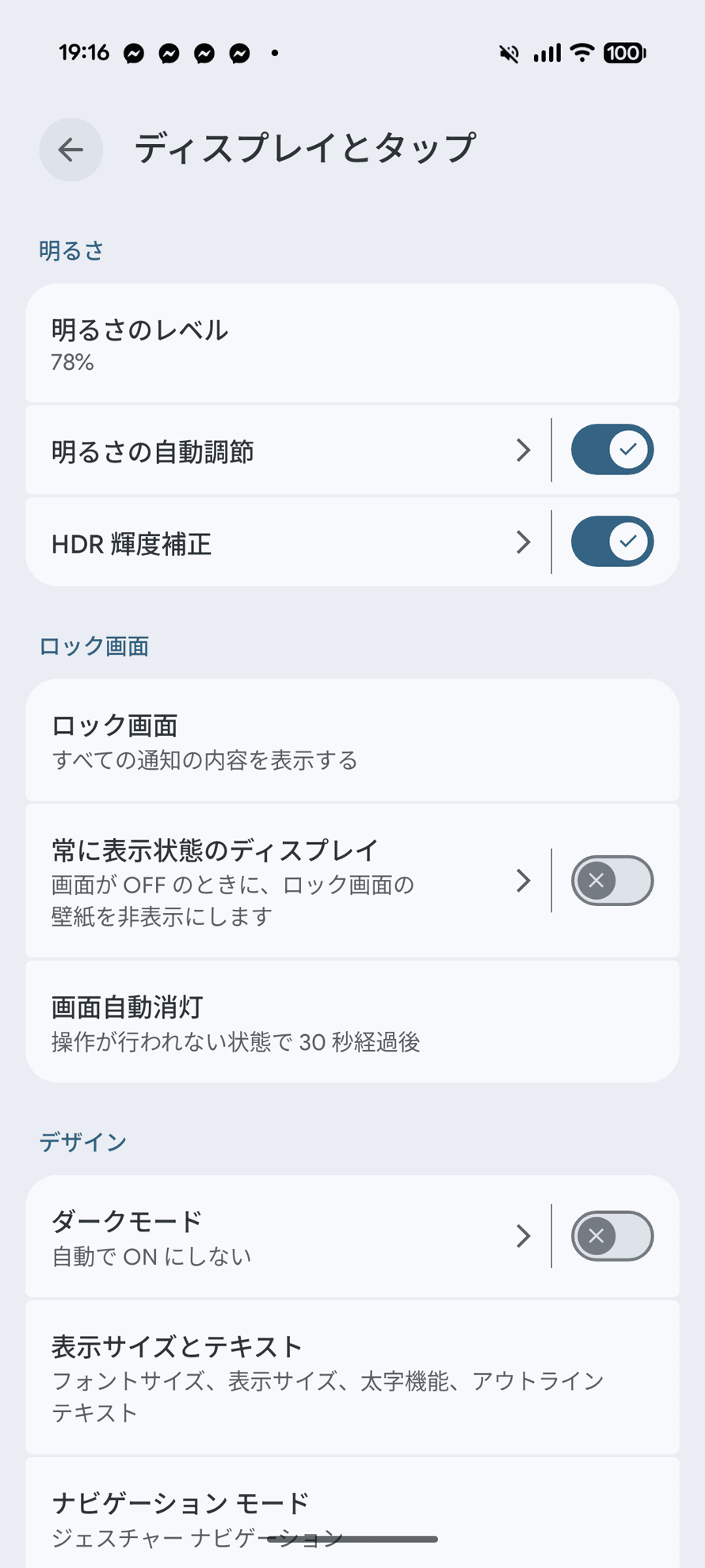Open 画面自動消灯 timeout setting
Viewport: 705px width, 1568px height.
(x=352, y=1022)
